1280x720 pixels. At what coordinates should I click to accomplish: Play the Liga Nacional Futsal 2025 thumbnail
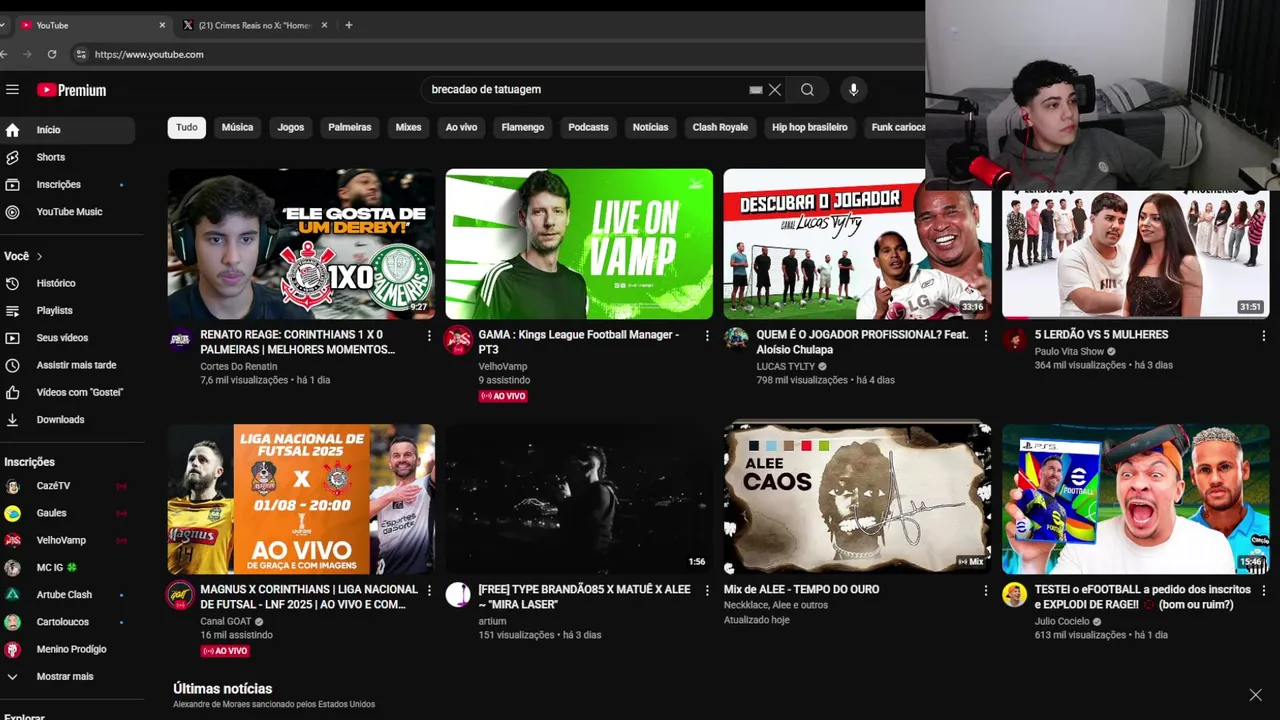pos(301,499)
